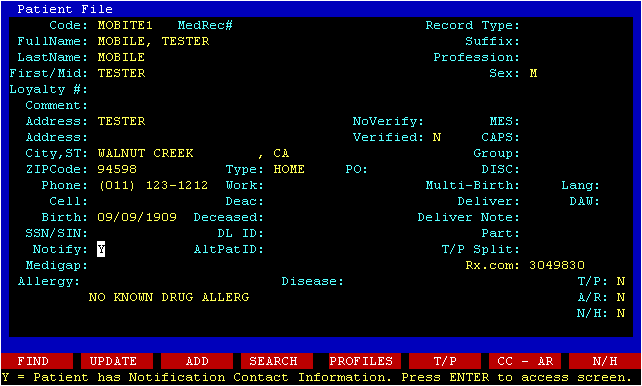Viewport: 642px width, 386px height.
Task: Click the ZIPCode value 94598
Action: 117,169
